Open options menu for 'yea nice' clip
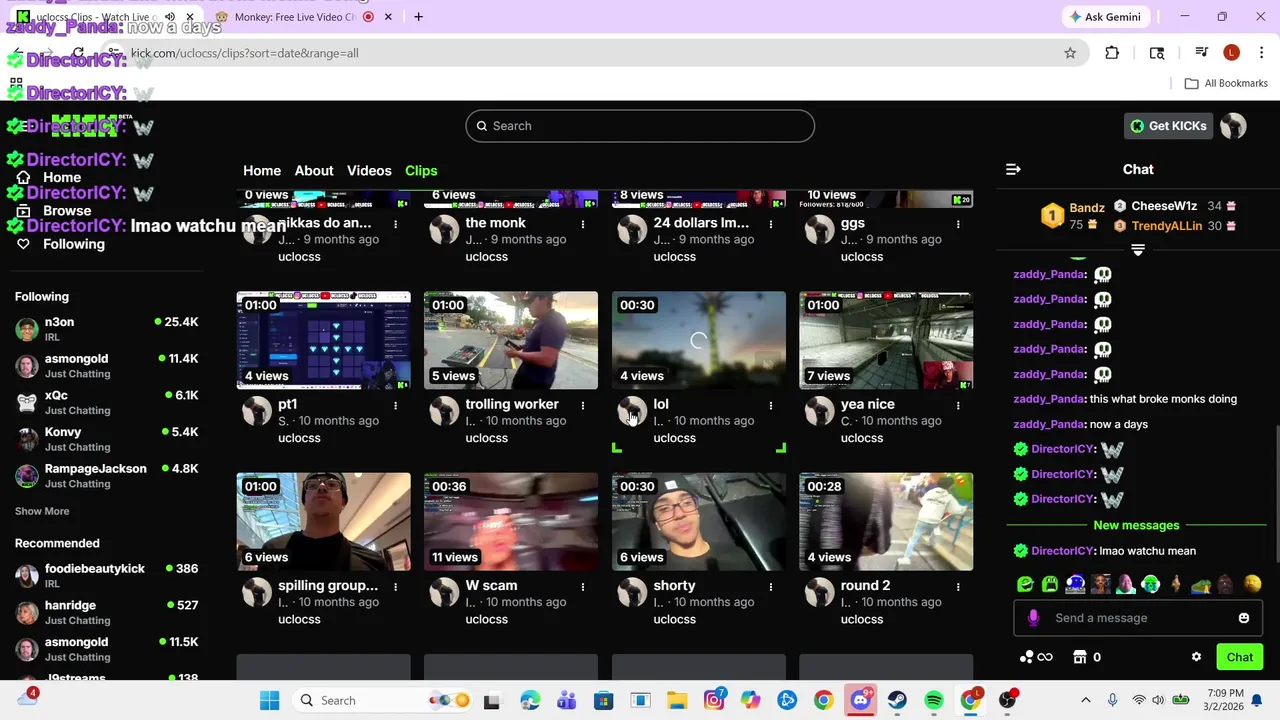 click(958, 405)
